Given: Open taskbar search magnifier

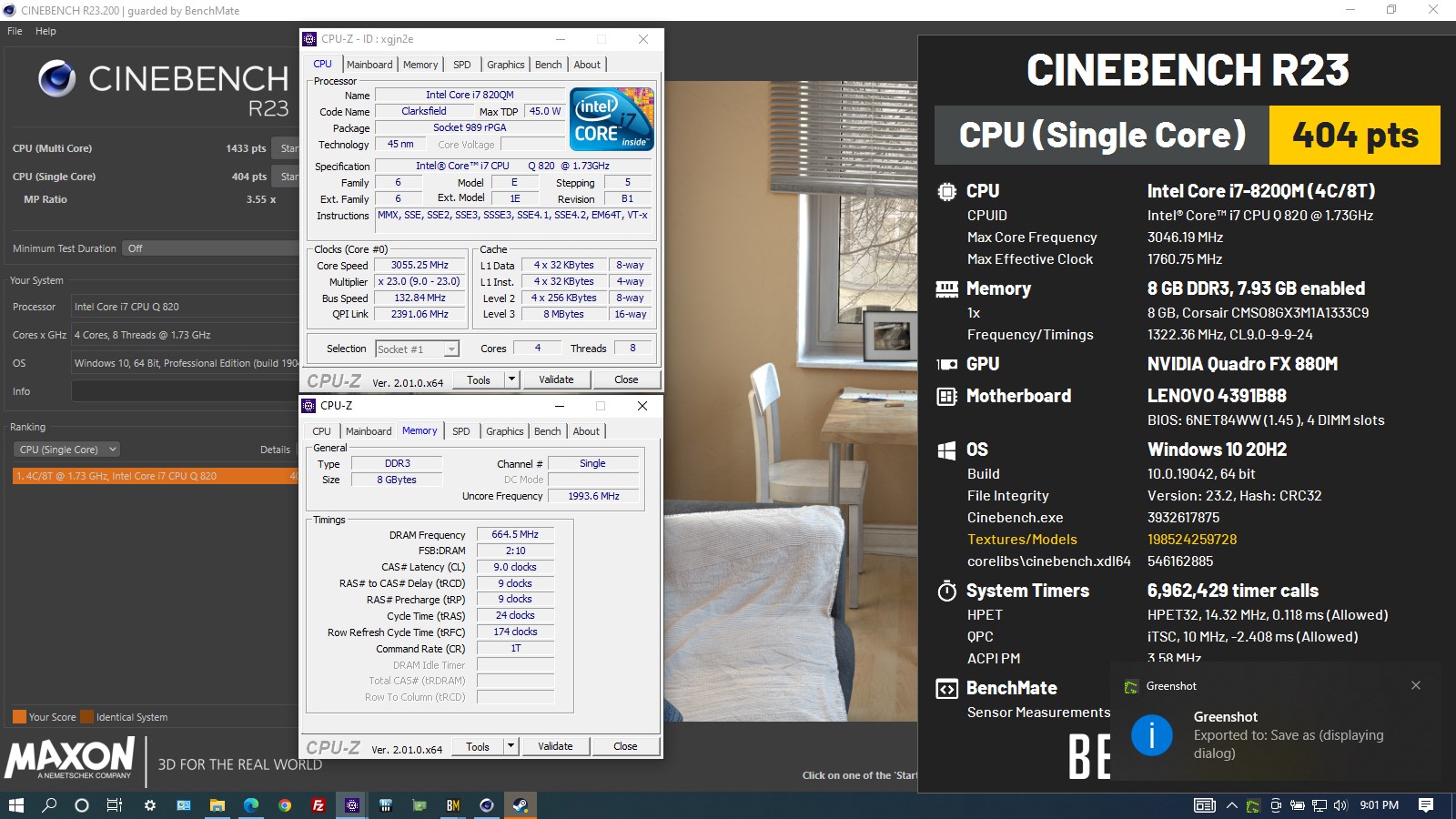Looking at the screenshot, I should pos(49,805).
